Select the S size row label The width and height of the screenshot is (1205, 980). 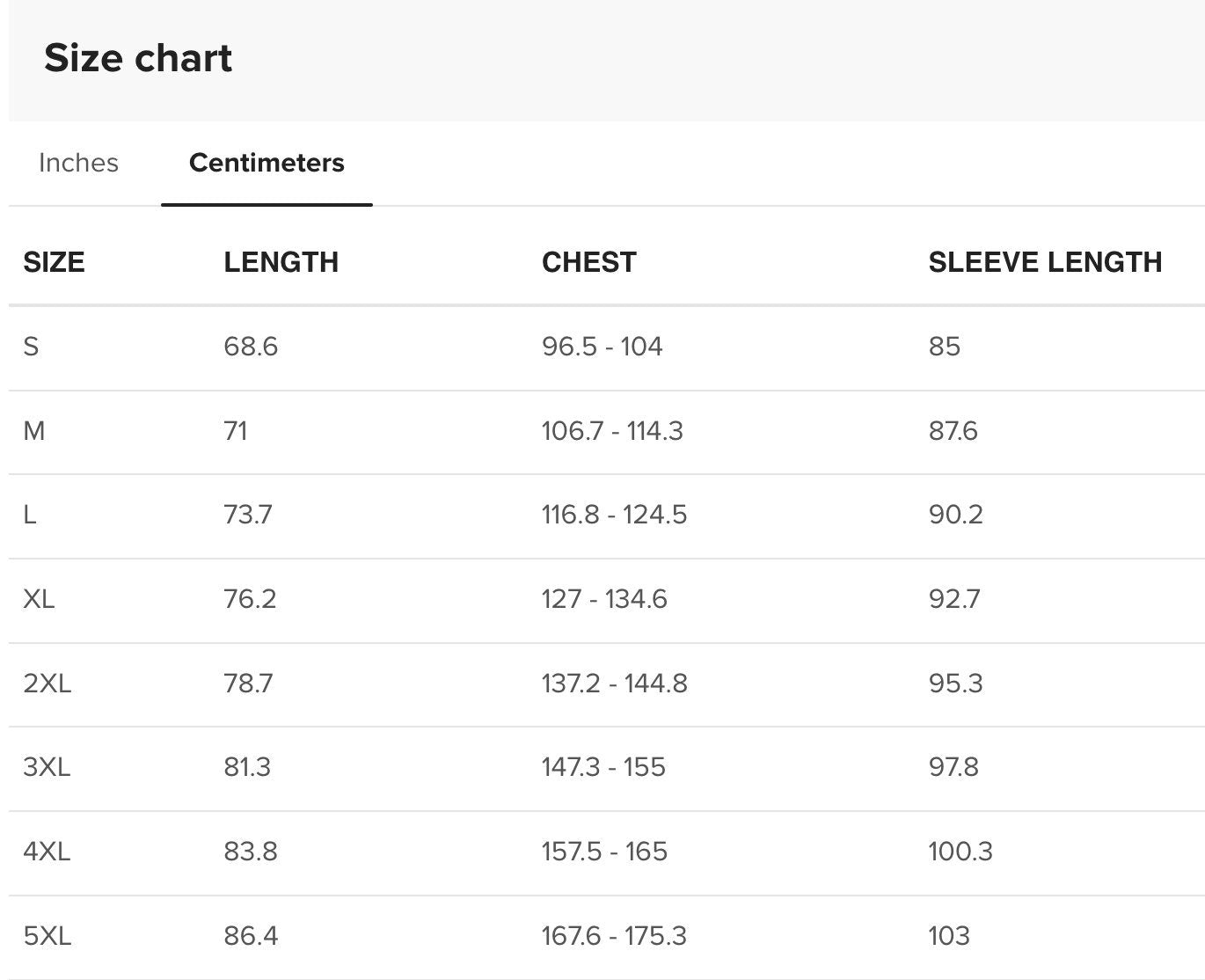pos(32,347)
